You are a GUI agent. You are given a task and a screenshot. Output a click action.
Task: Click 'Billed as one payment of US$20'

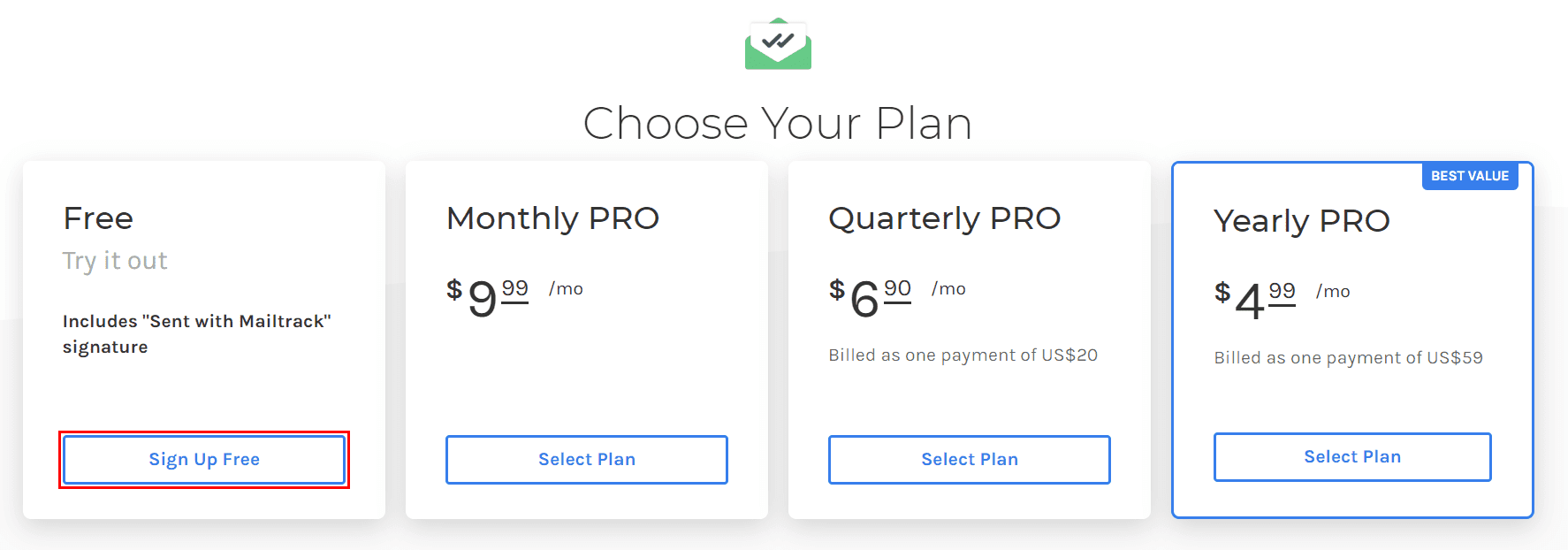(963, 355)
